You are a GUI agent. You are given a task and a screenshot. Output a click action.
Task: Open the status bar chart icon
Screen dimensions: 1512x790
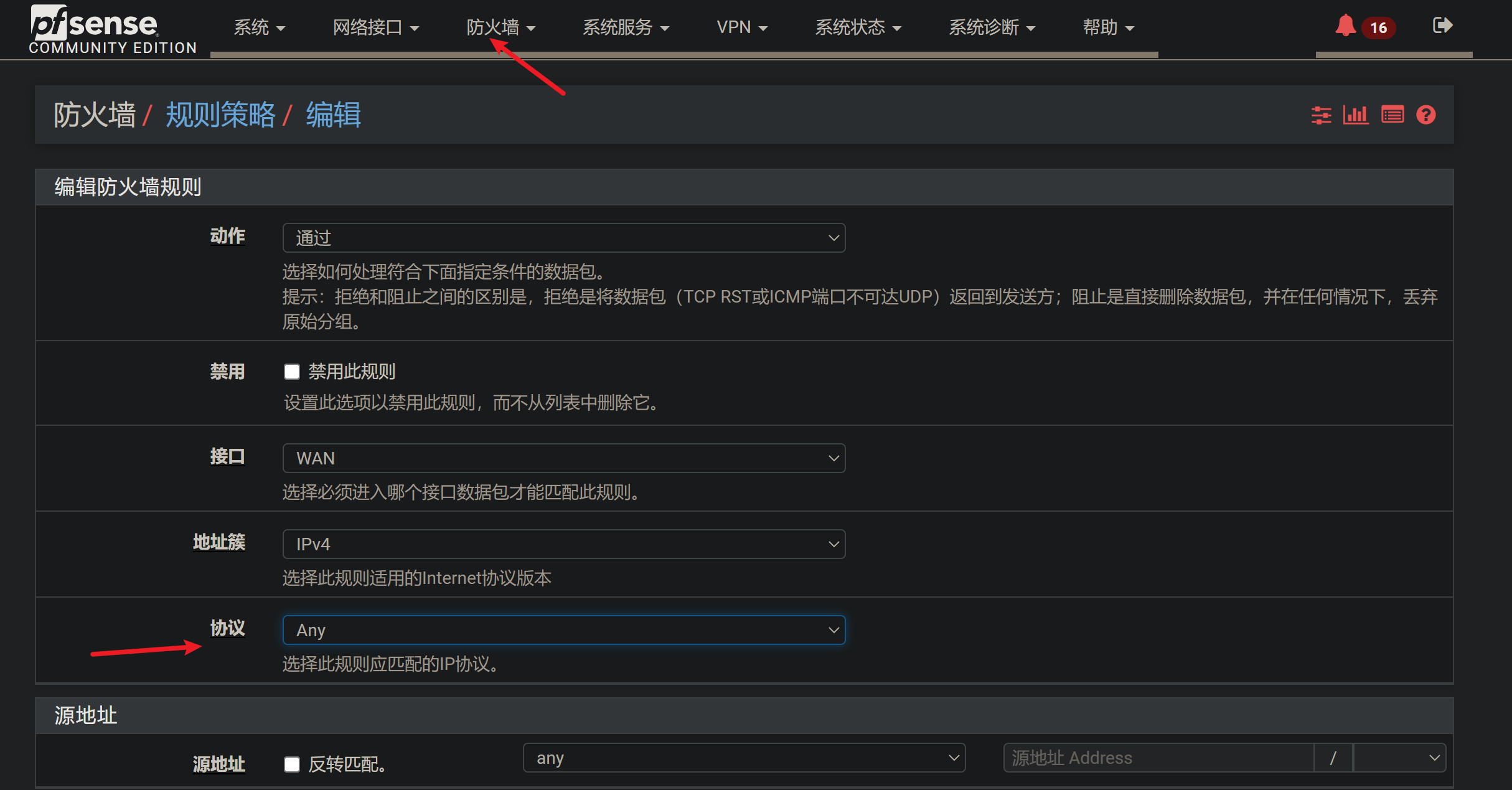tap(1355, 115)
